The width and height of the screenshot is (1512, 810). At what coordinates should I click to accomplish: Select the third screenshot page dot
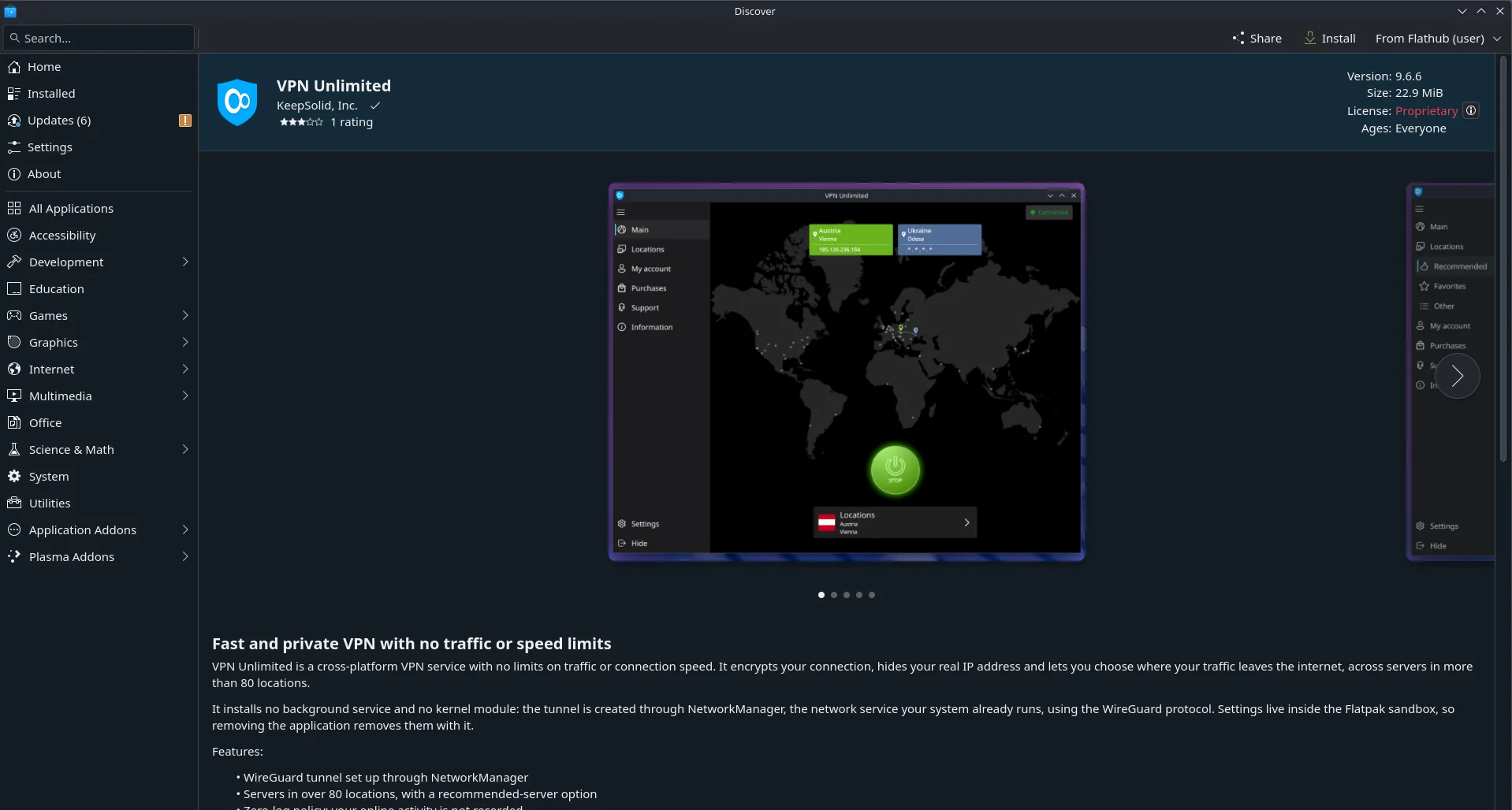(847, 595)
